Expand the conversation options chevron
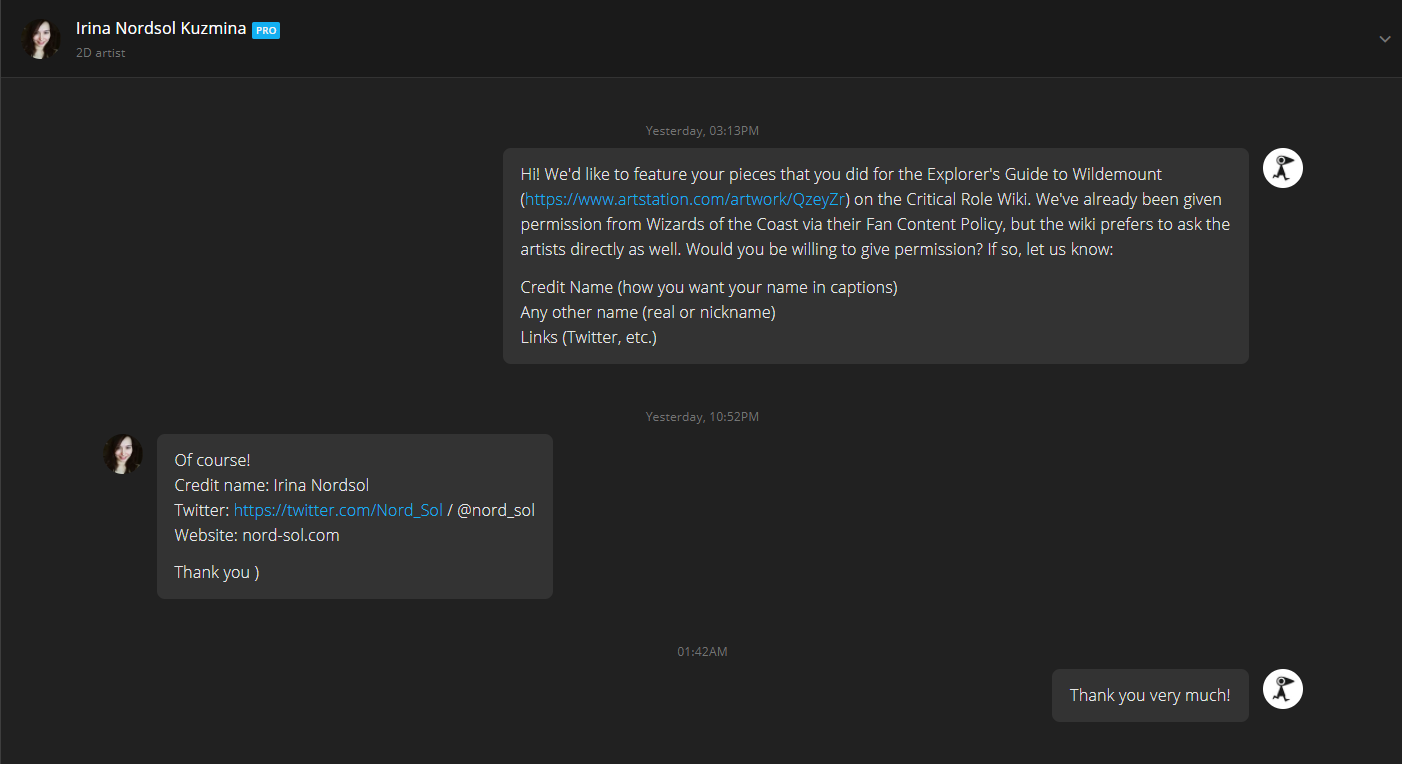 pos(1385,39)
